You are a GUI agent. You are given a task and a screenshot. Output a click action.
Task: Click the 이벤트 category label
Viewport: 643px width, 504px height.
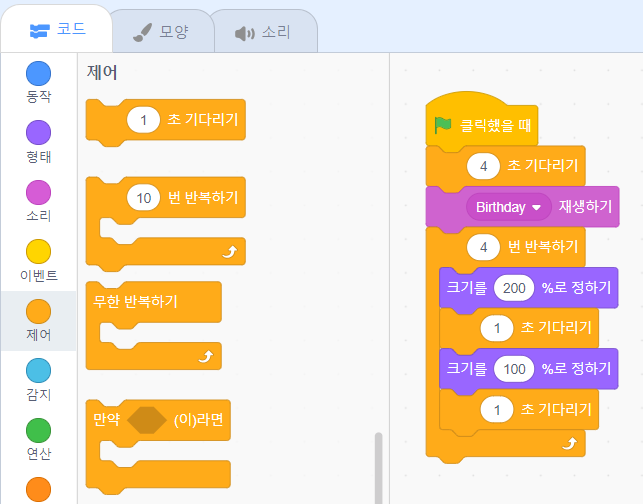[39, 275]
